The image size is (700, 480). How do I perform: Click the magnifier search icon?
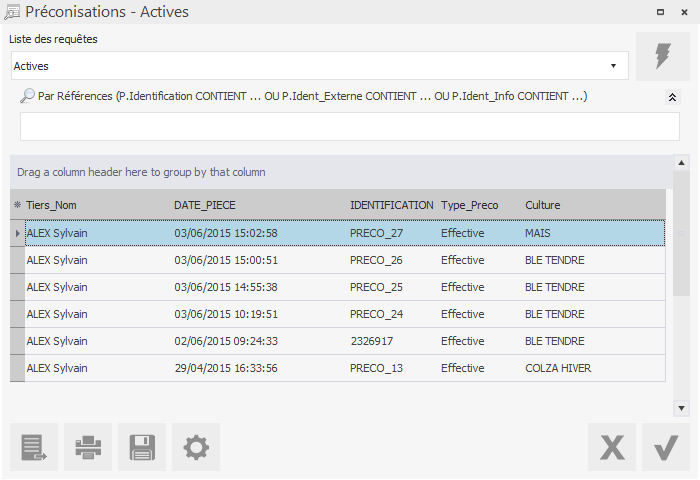coord(27,97)
